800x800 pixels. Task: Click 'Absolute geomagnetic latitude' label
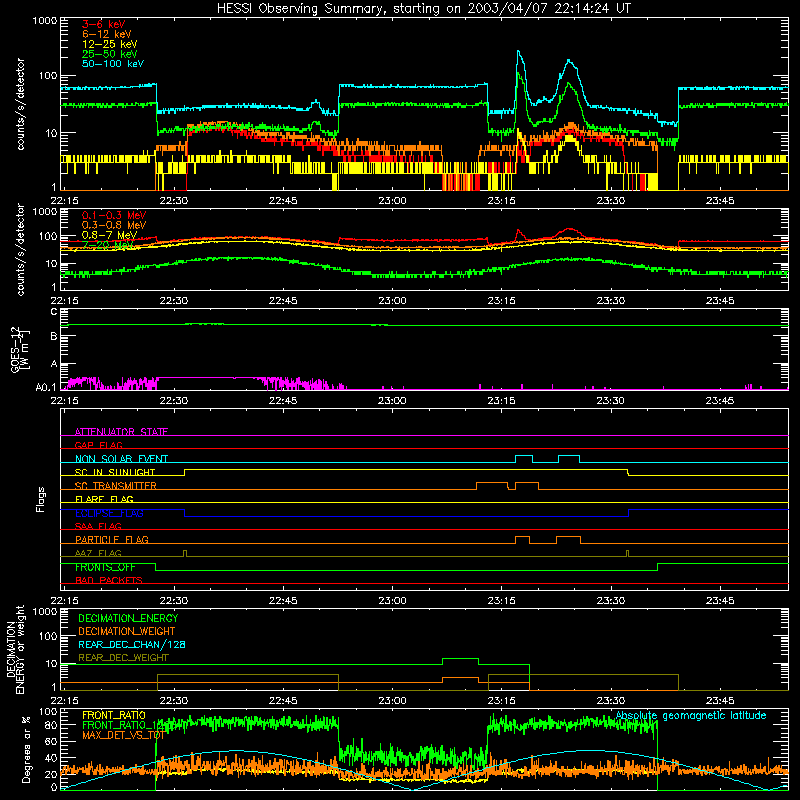pyautogui.click(x=691, y=716)
